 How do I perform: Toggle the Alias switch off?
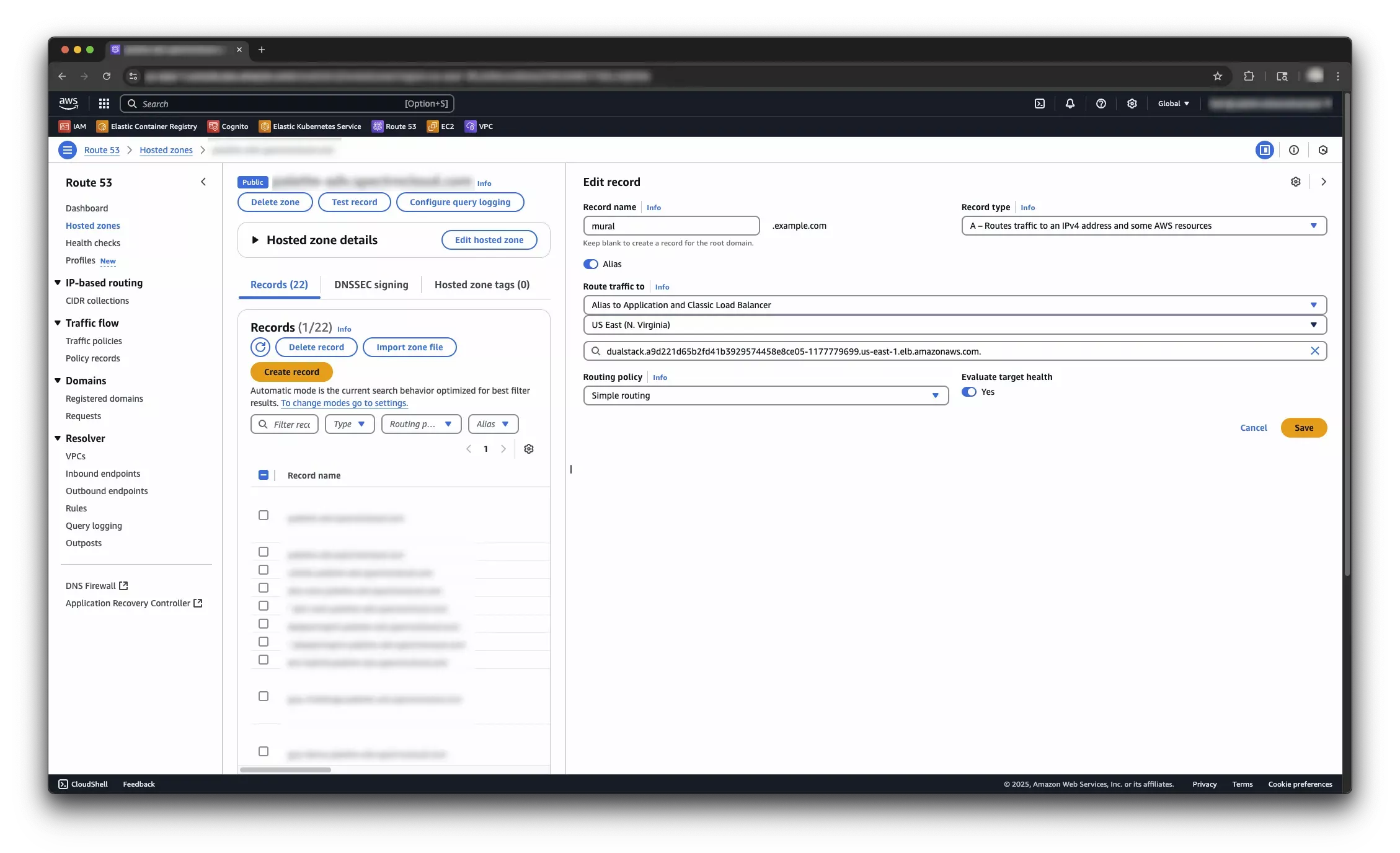(591, 264)
